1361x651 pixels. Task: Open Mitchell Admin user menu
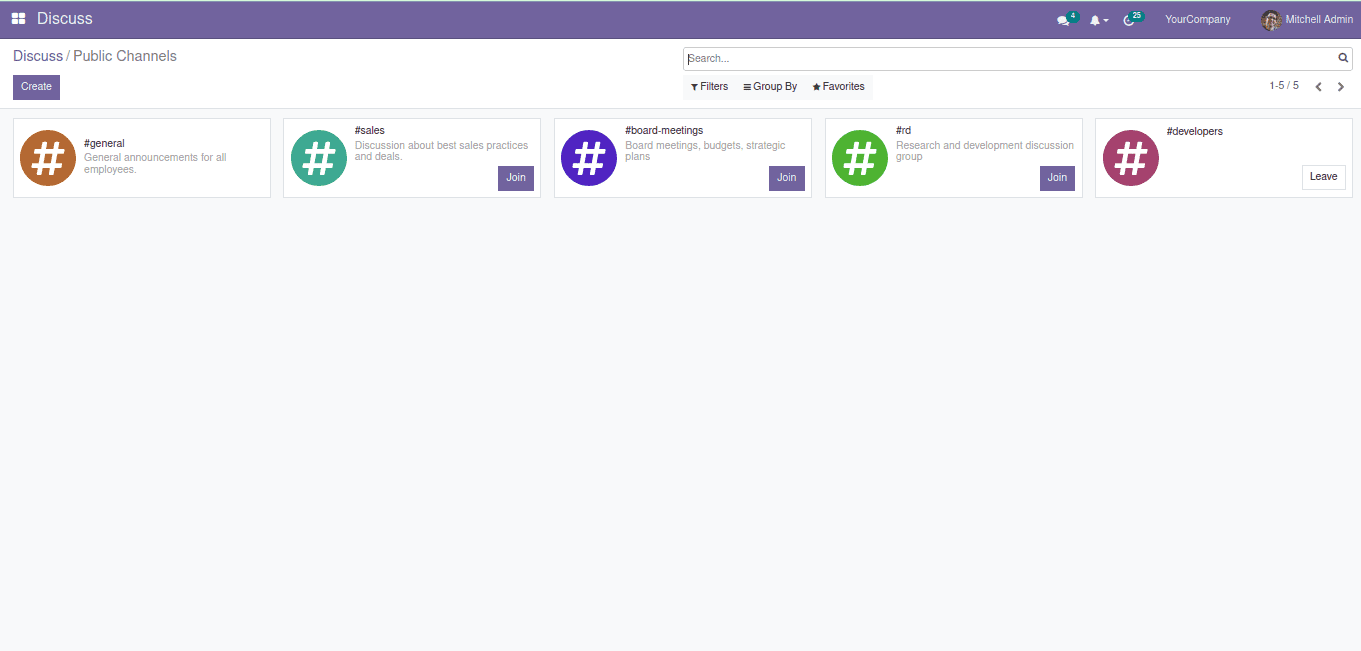(1307, 20)
